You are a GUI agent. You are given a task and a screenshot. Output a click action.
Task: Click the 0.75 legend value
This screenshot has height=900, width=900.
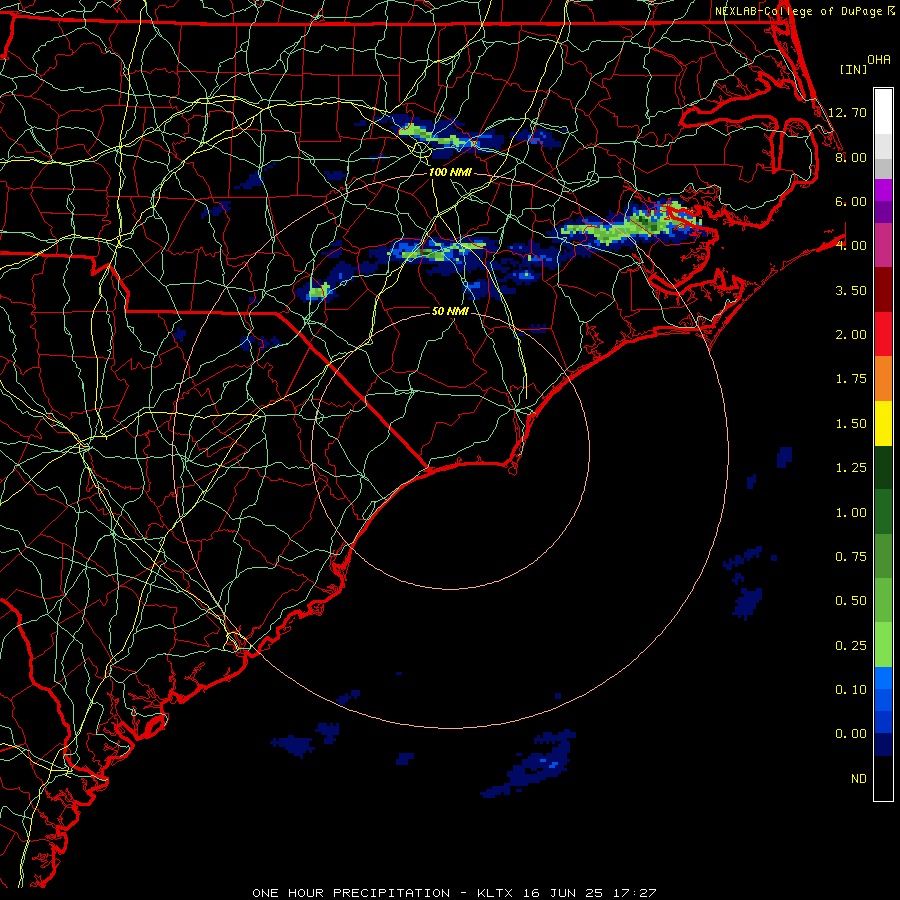pyautogui.click(x=851, y=557)
